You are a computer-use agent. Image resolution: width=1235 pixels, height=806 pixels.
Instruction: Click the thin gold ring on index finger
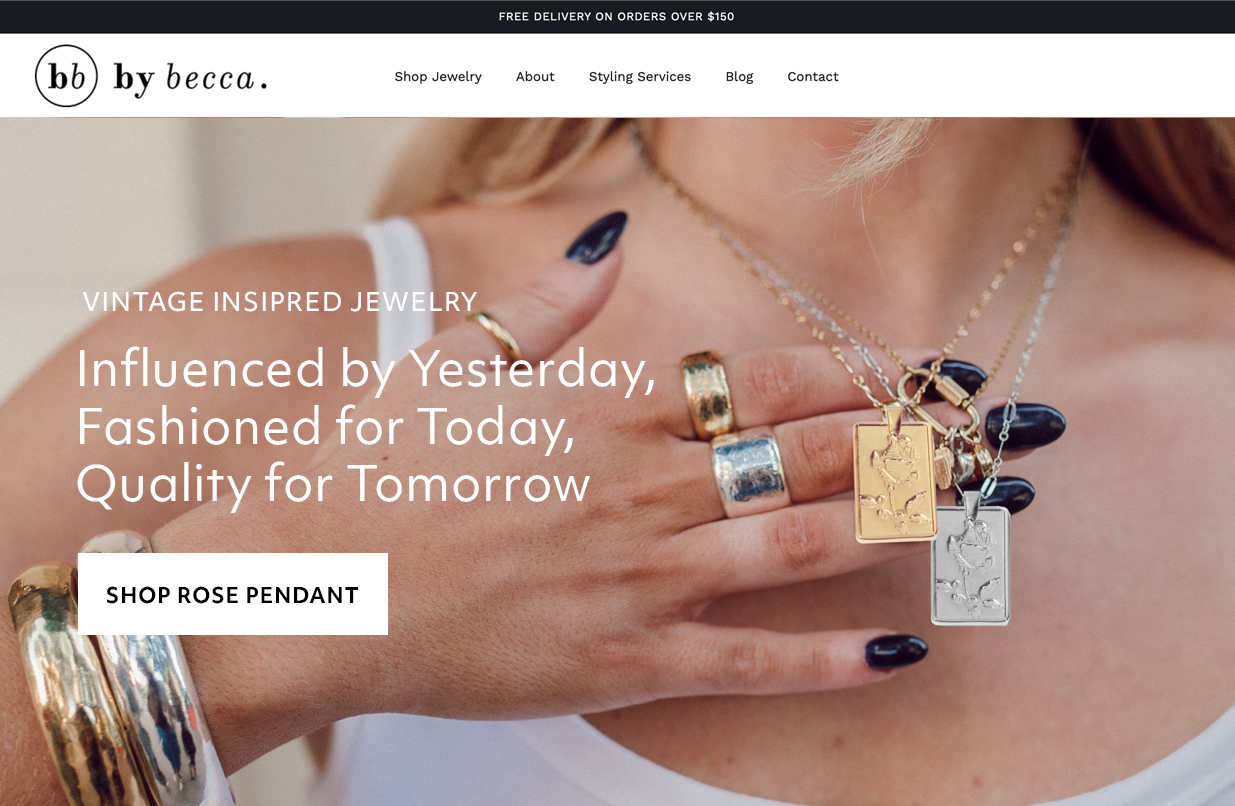pos(495,331)
